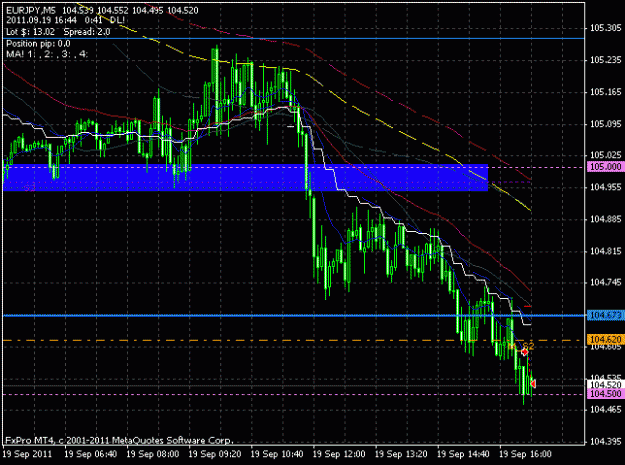Click the 104.955 price axis label
The width and height of the screenshot is (625, 465).
(x=605, y=187)
